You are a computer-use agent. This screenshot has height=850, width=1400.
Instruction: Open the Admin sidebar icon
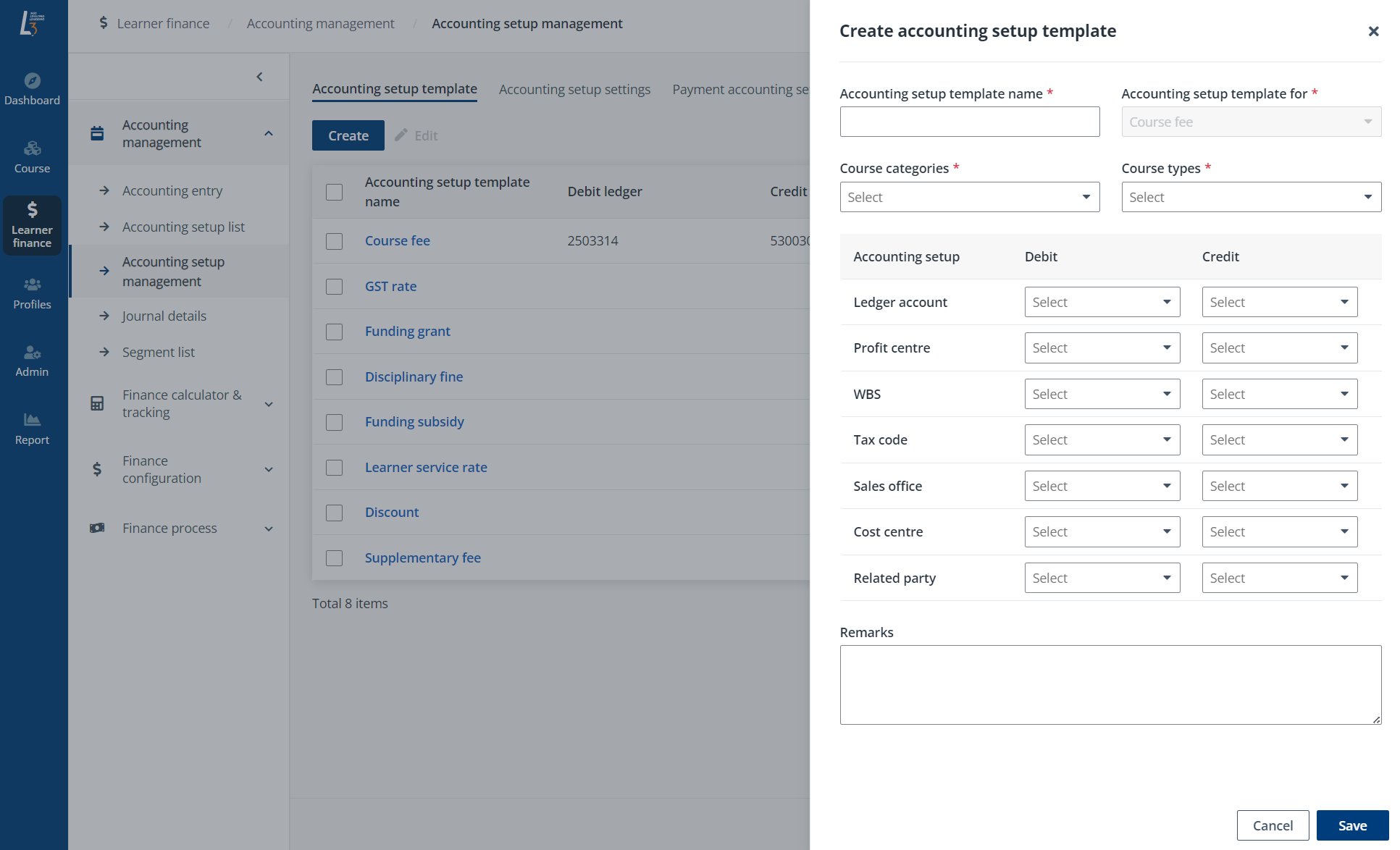[x=33, y=360]
